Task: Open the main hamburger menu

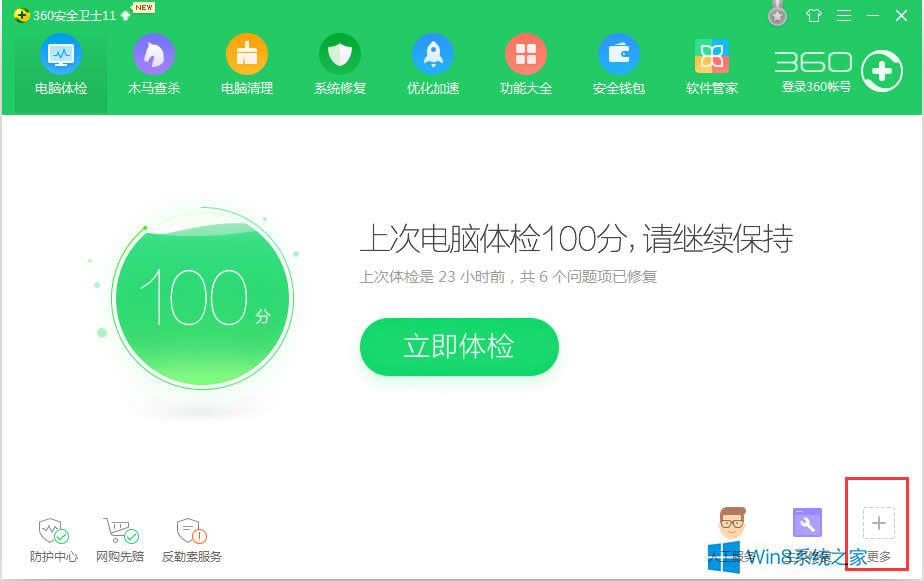Action: 843,15
